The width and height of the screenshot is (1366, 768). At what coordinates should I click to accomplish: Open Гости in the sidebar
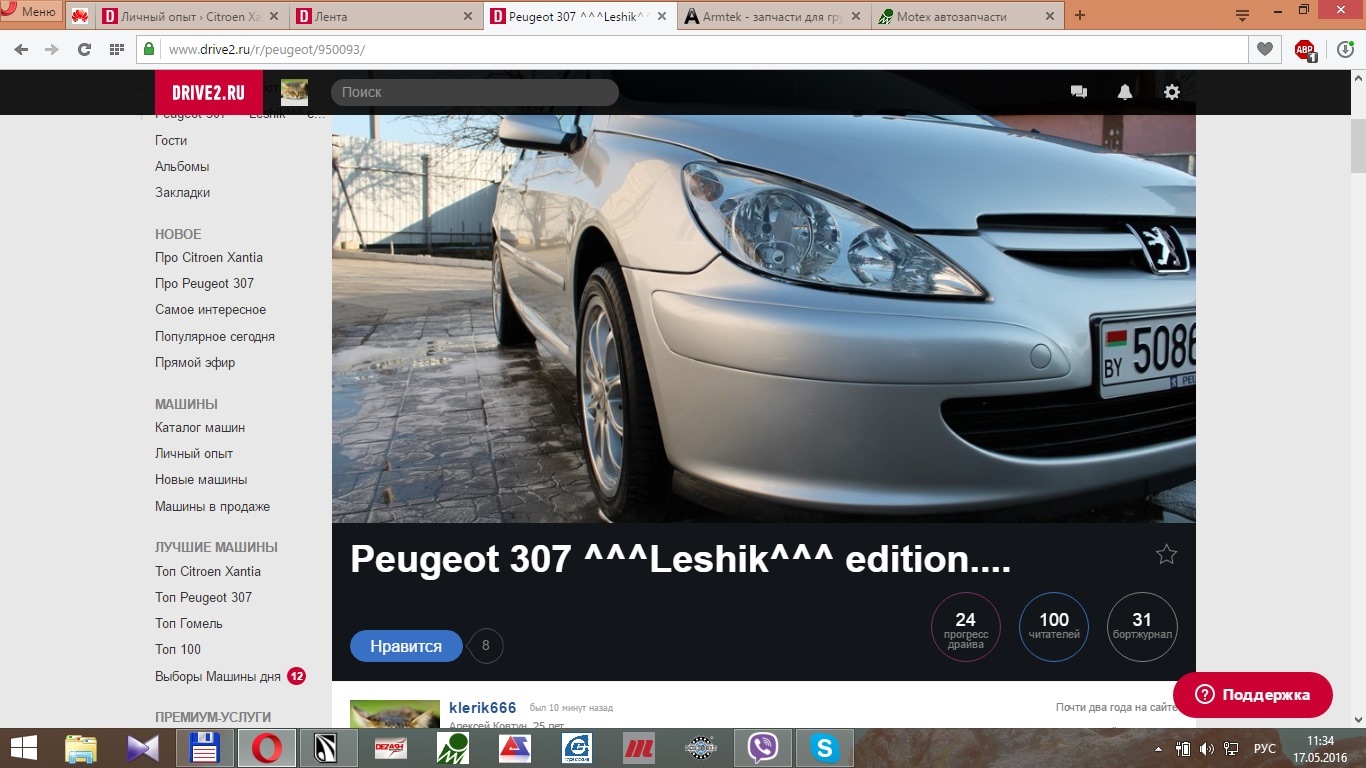[171, 140]
